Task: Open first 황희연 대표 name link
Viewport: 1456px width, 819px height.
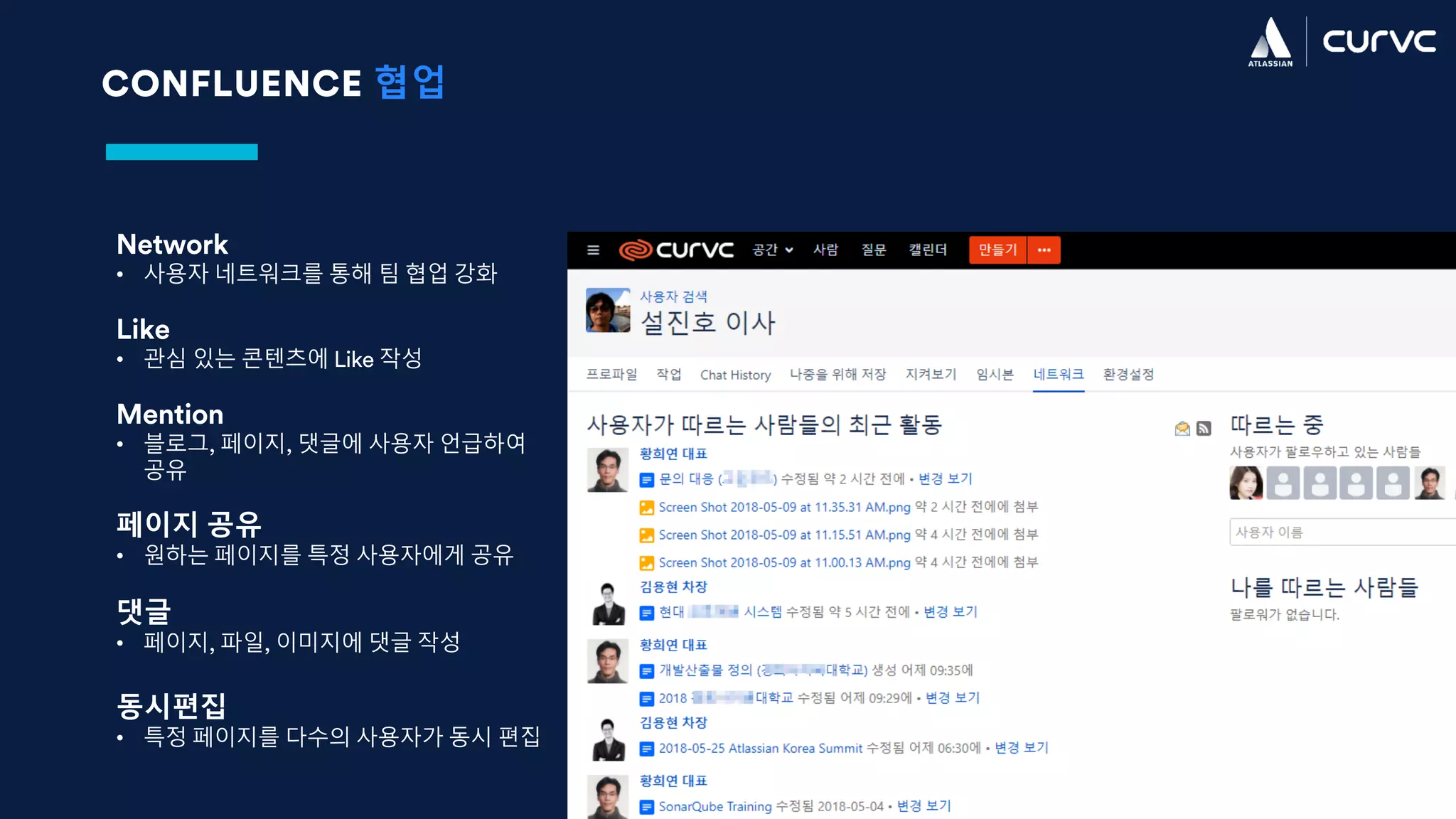Action: pyautogui.click(x=673, y=454)
